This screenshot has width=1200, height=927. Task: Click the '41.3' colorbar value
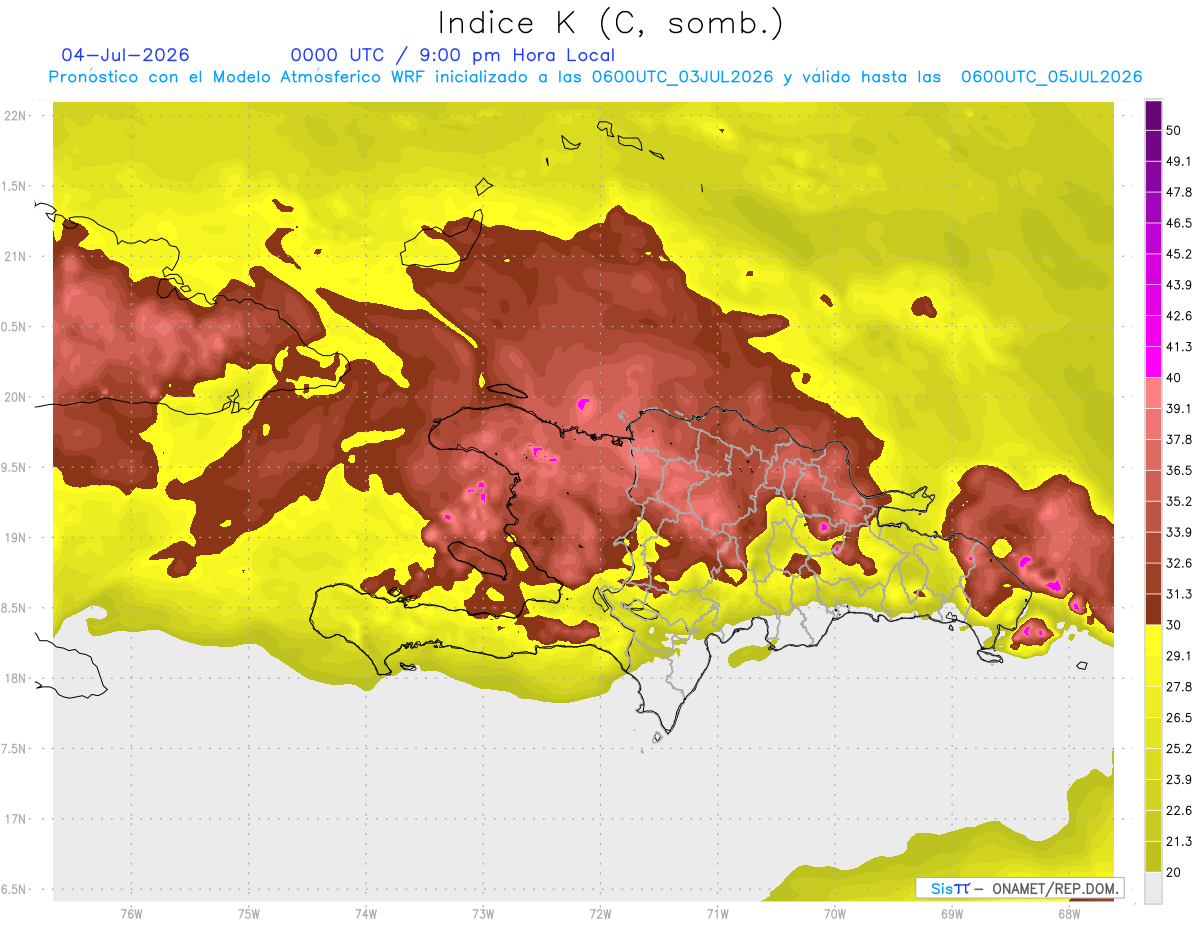tap(1178, 347)
